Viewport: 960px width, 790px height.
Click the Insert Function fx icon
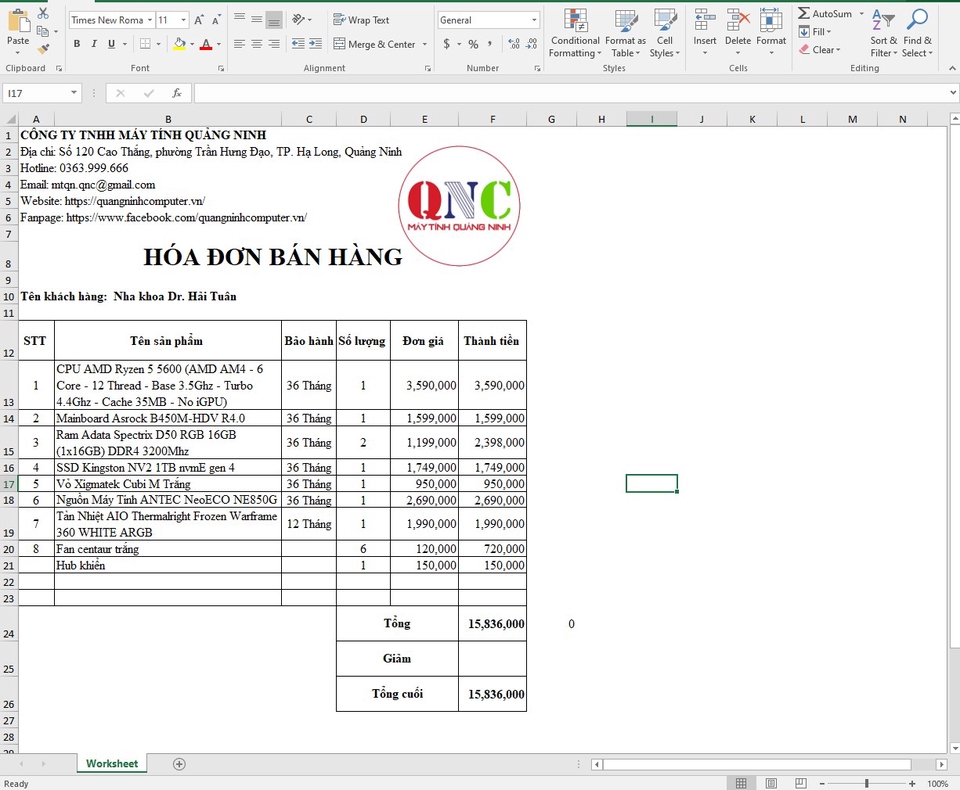tap(176, 93)
